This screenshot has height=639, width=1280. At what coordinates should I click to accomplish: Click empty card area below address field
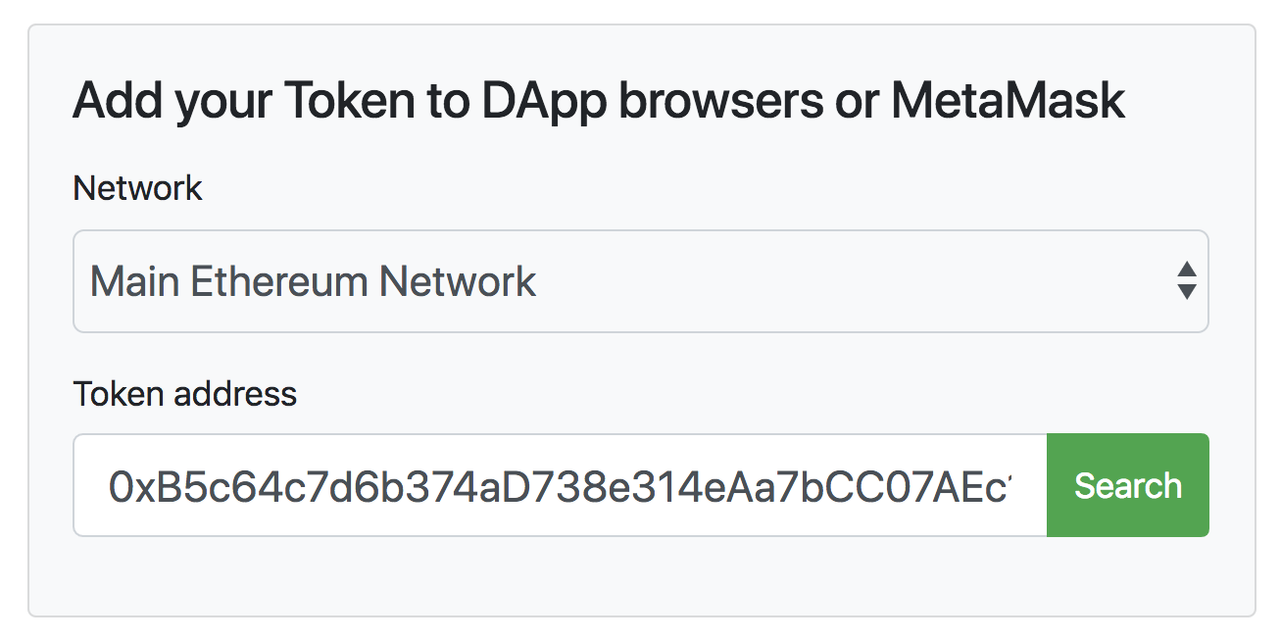(x=640, y=575)
